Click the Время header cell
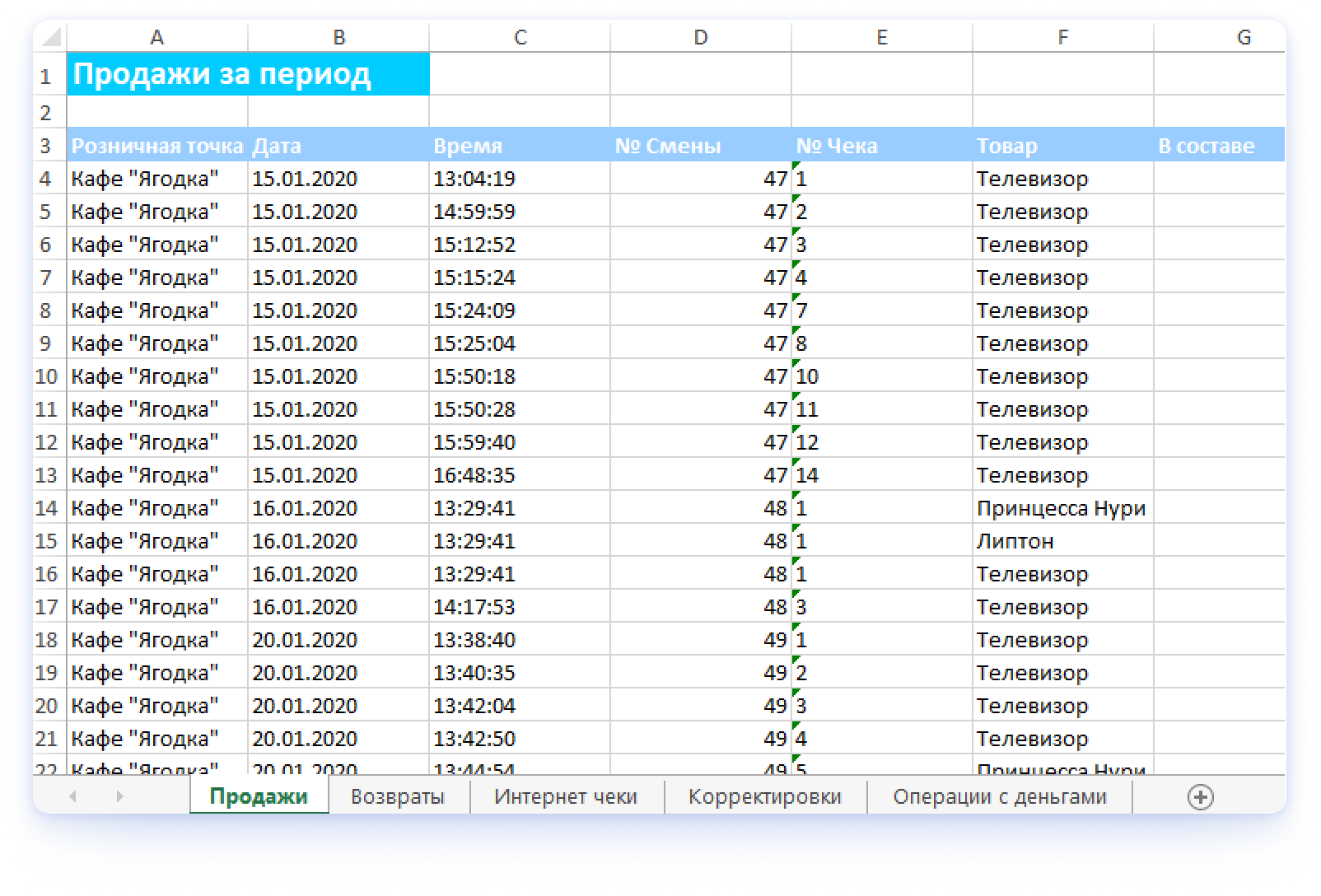Screen dimensions: 1321x896 coord(520,145)
